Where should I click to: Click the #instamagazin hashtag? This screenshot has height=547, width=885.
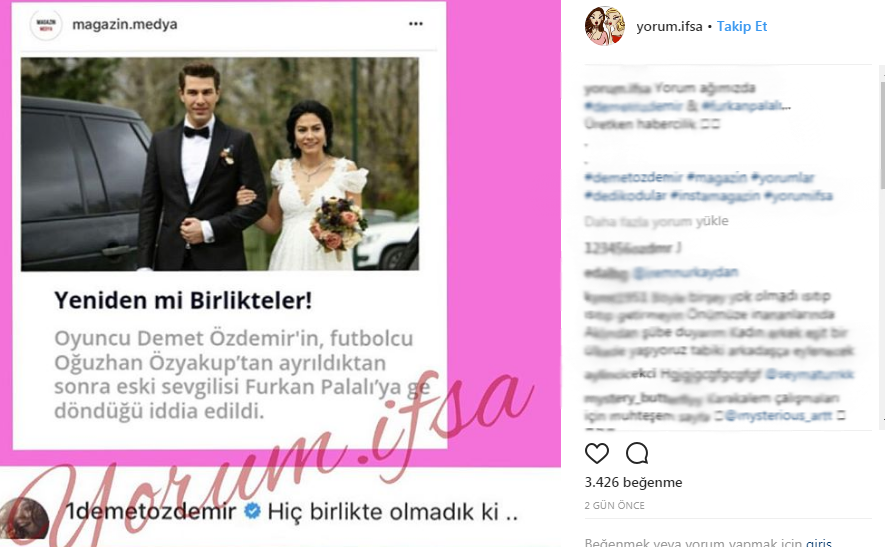(x=715, y=196)
